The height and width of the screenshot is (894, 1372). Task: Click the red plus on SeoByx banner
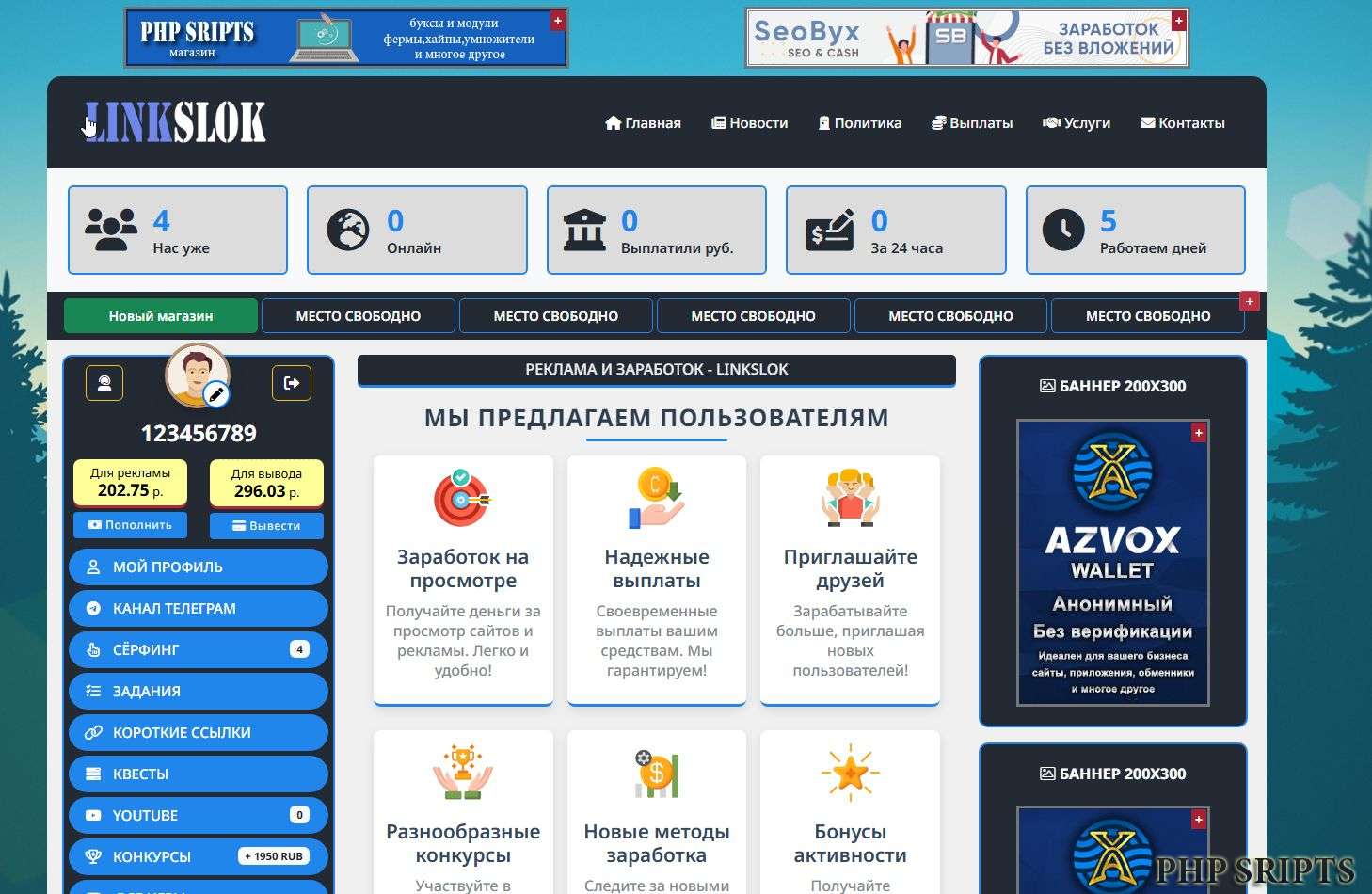tap(1178, 20)
